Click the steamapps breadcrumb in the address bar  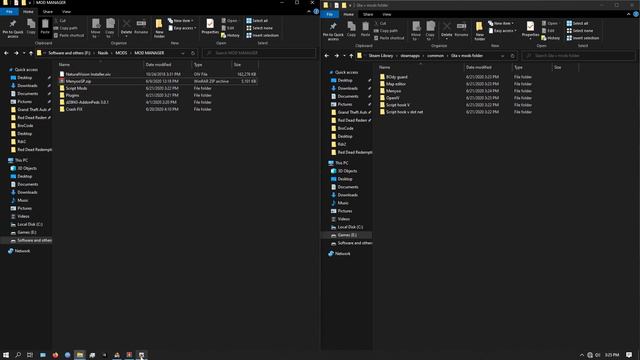(410, 56)
